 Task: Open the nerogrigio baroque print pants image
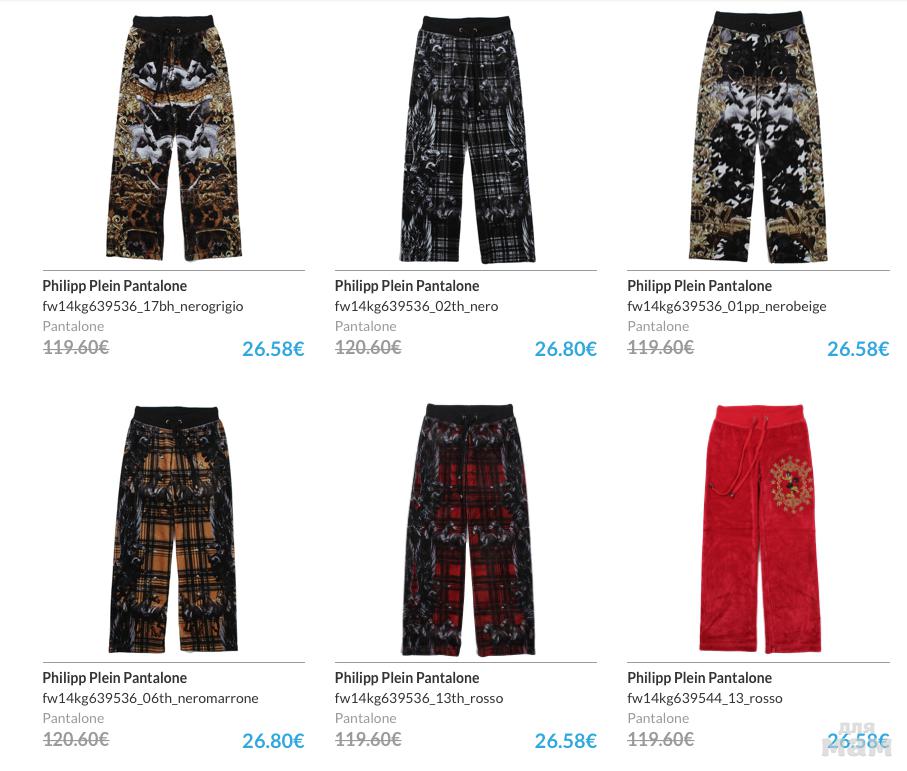pos(174,138)
